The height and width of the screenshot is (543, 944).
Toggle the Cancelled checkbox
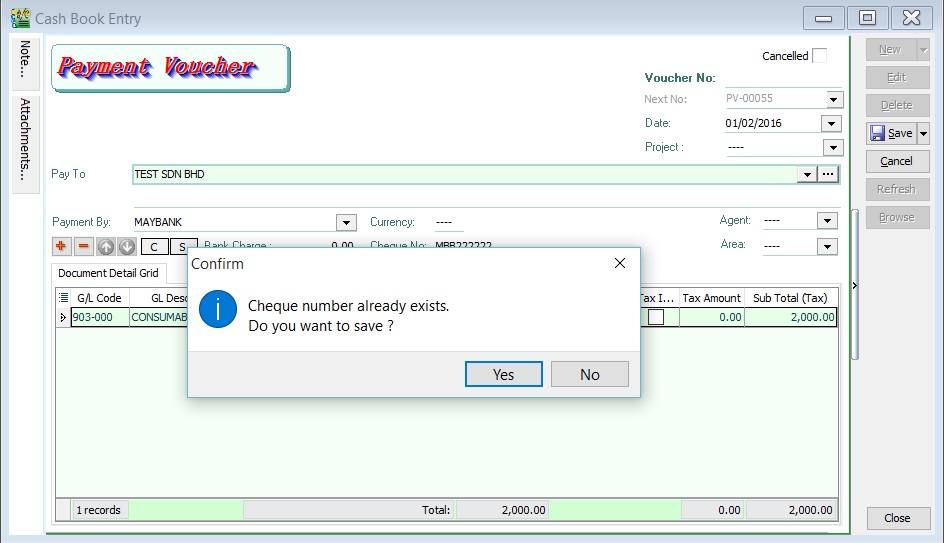(x=819, y=55)
